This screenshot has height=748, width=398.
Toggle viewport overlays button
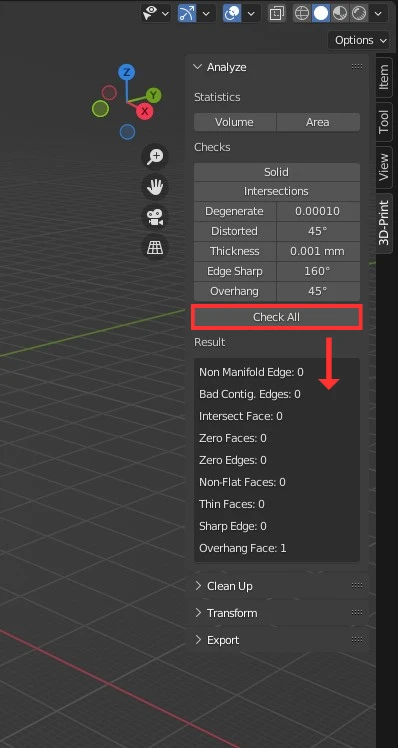[232, 13]
